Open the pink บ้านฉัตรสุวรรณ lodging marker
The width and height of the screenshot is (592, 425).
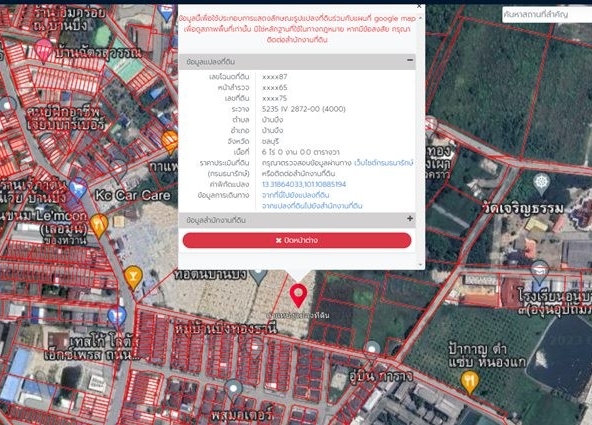click(43, 50)
